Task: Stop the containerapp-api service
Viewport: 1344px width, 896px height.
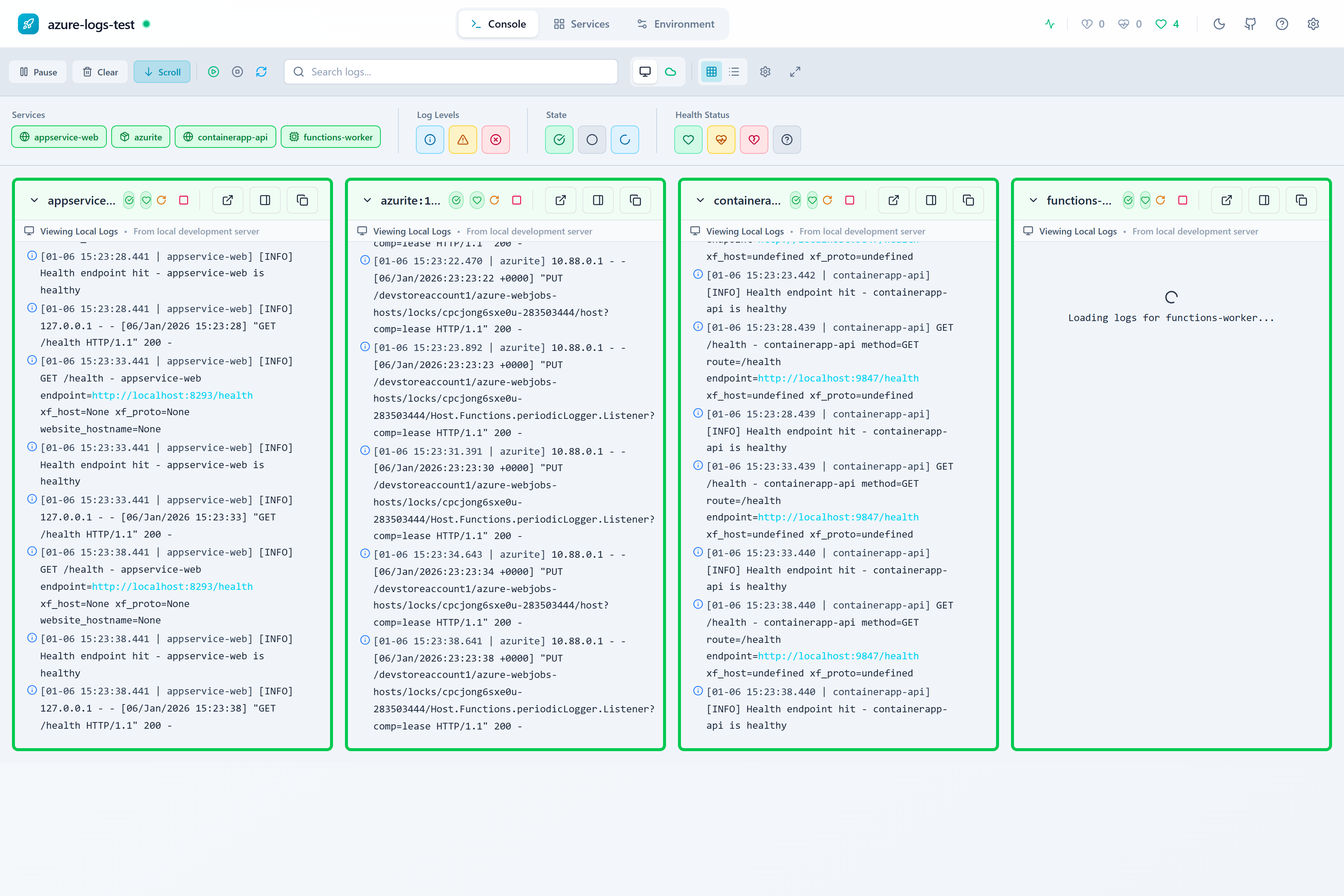Action: point(850,200)
